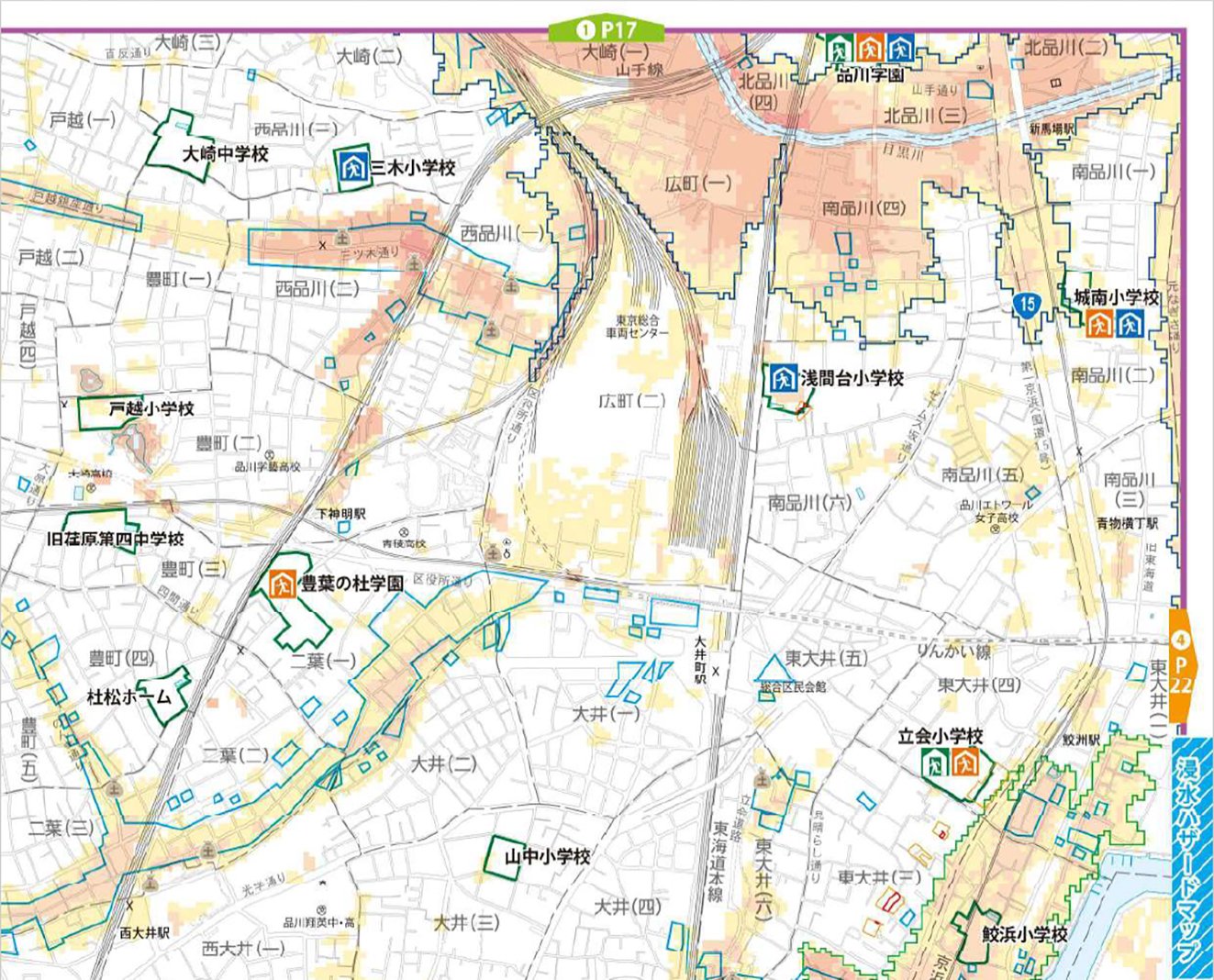
Task: Click the りんかい線 railway label
Action: point(954,651)
